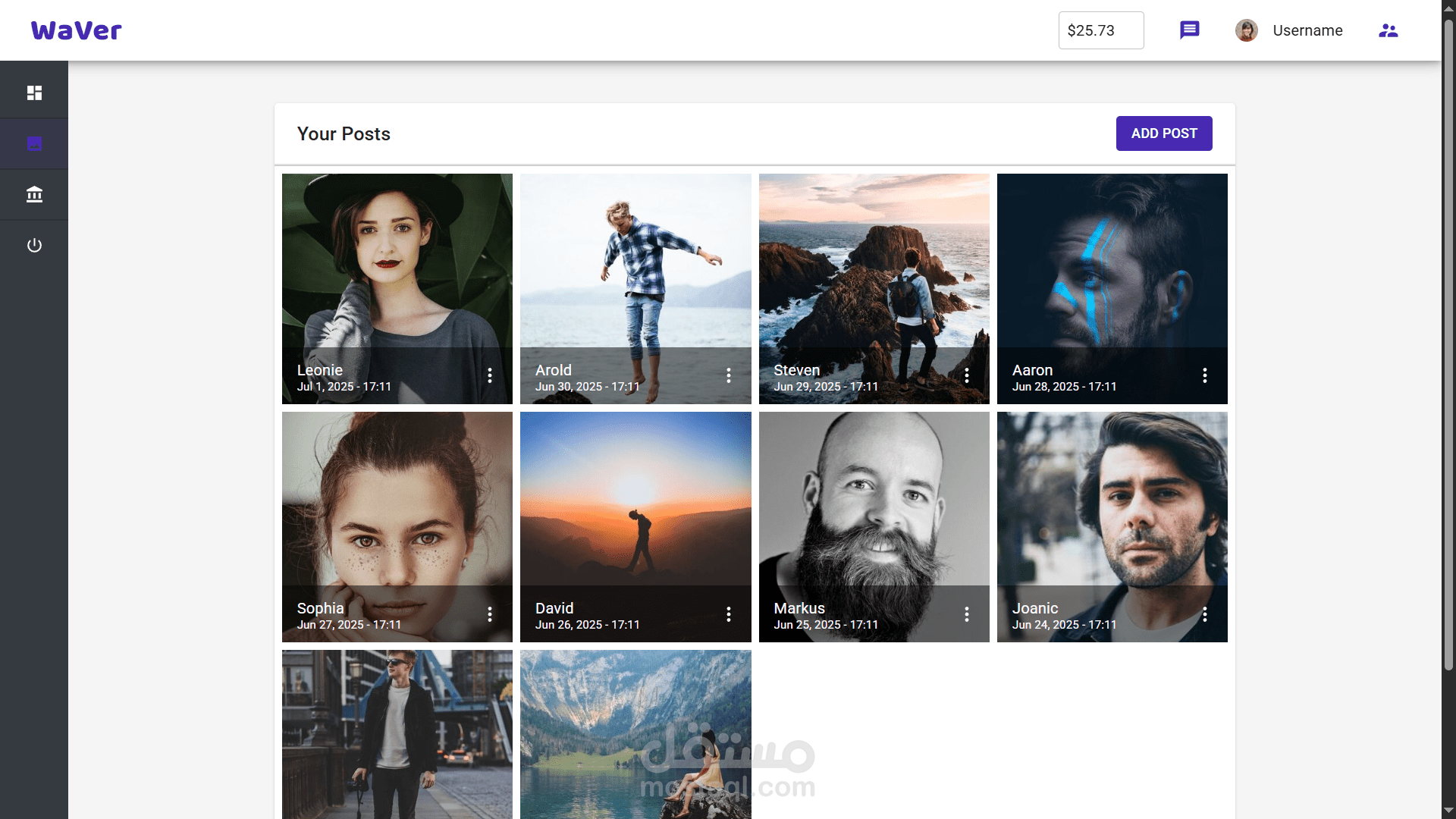Expand three-dot menu on Sophia post

(490, 613)
